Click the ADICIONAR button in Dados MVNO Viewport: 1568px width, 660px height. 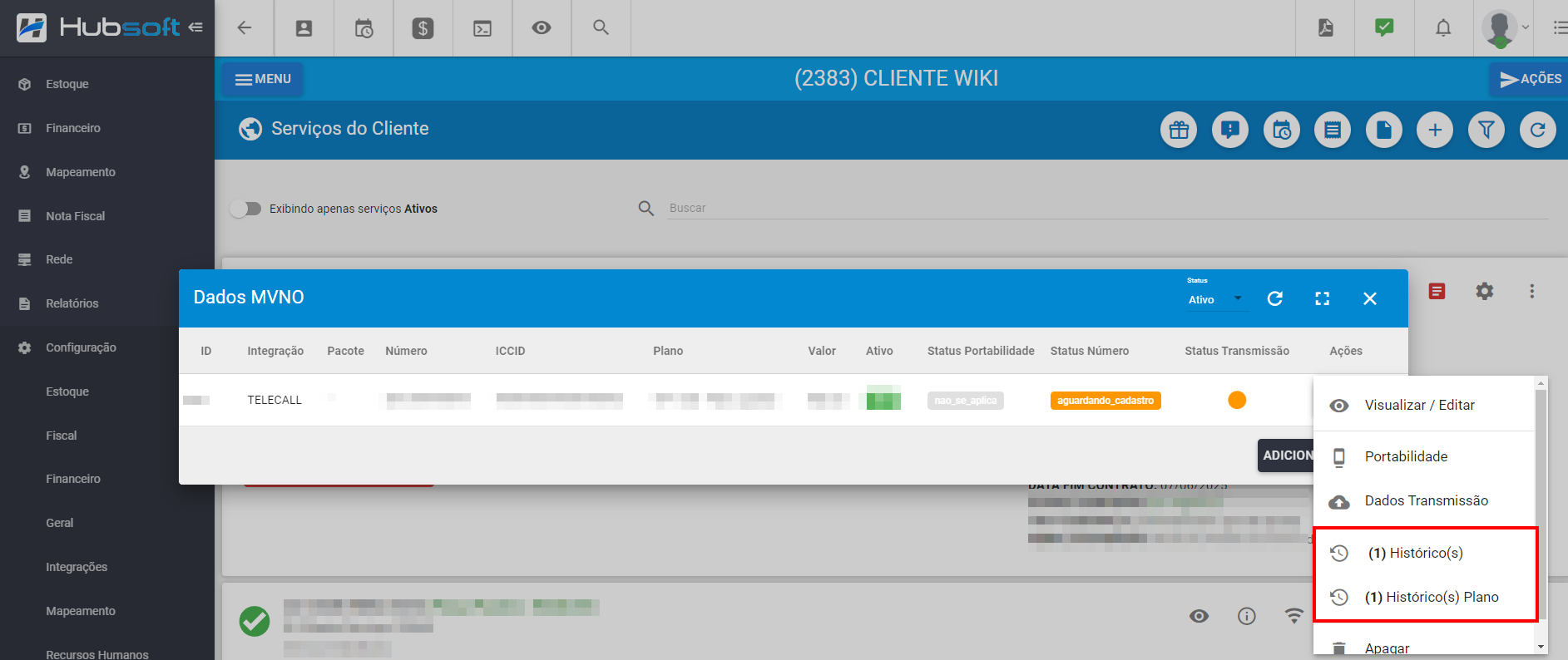1287,456
